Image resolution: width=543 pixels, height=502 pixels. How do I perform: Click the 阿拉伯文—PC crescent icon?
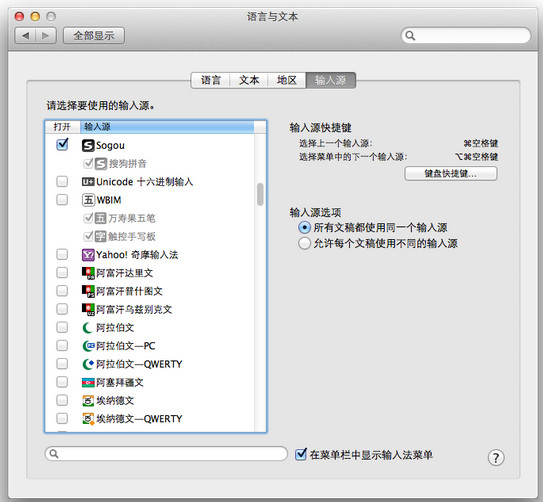click(x=88, y=346)
